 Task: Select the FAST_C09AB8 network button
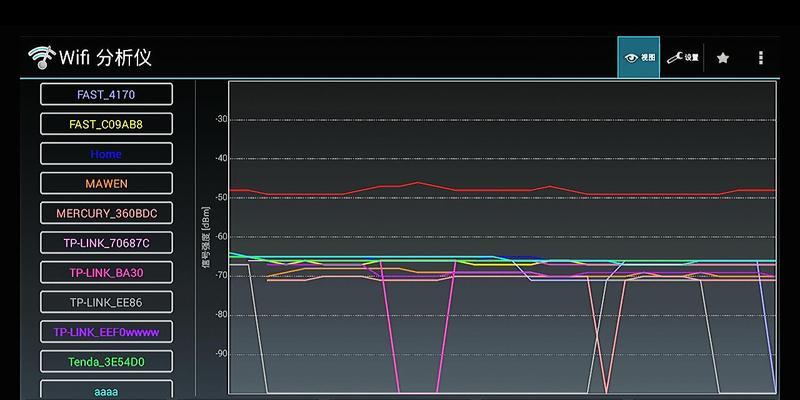tap(106, 124)
